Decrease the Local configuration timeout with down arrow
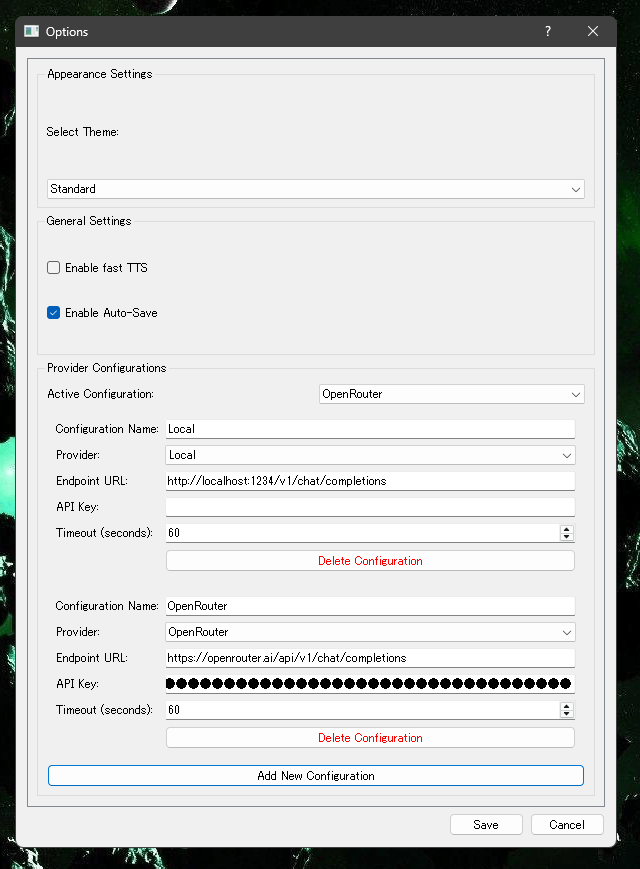Screen dimensions: 640x869 567,537
